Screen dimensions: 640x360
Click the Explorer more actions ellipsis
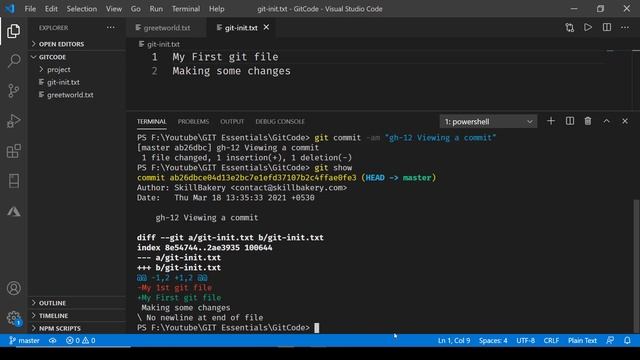point(111,28)
